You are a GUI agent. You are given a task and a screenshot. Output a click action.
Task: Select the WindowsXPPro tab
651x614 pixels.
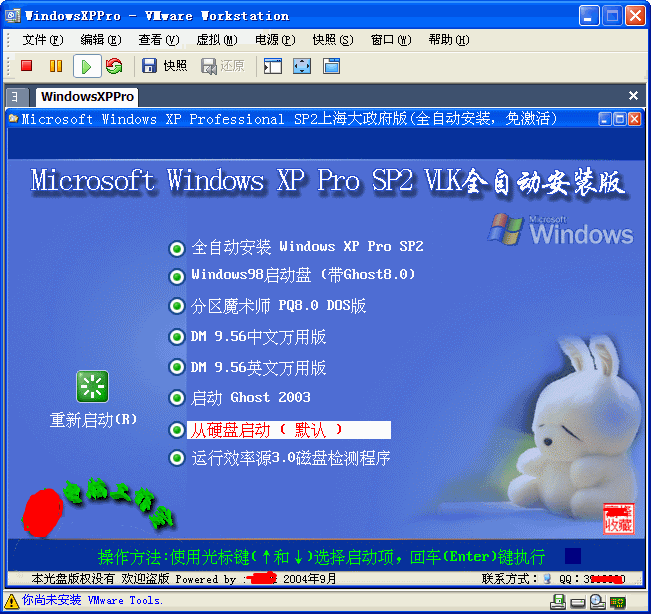pyautogui.click(x=87, y=97)
